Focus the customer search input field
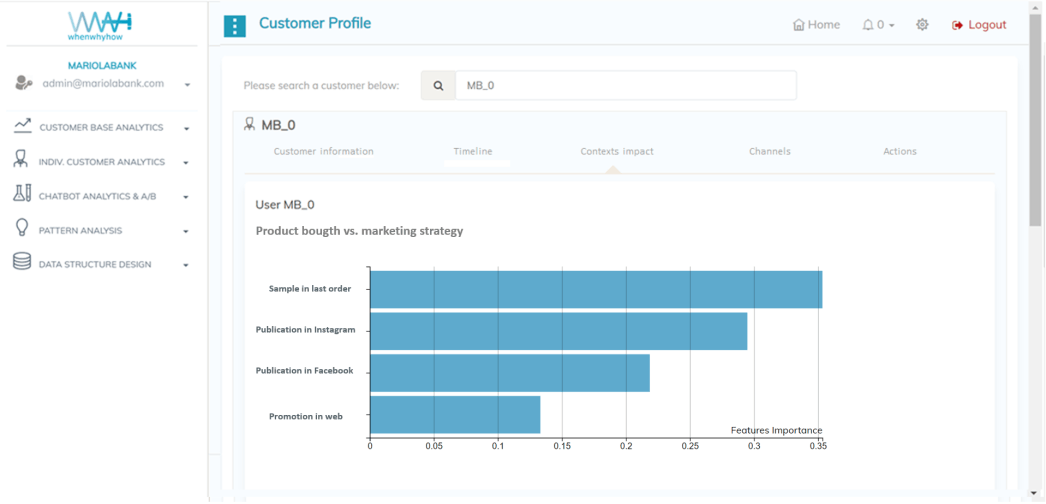 coord(625,86)
